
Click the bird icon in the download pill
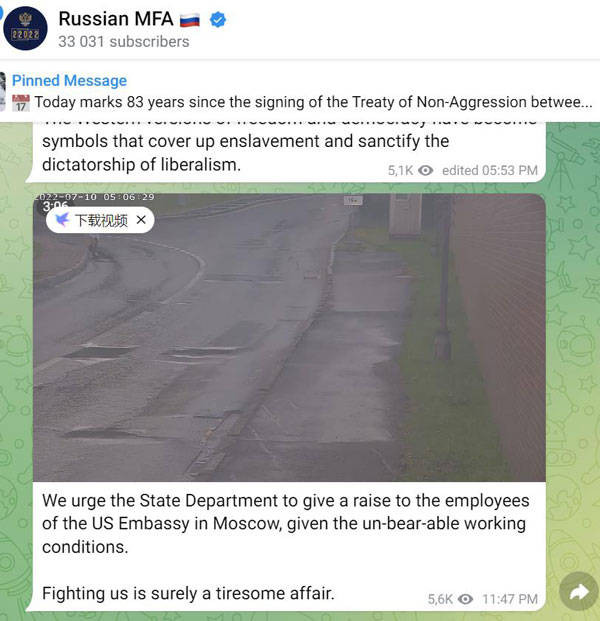coord(63,219)
